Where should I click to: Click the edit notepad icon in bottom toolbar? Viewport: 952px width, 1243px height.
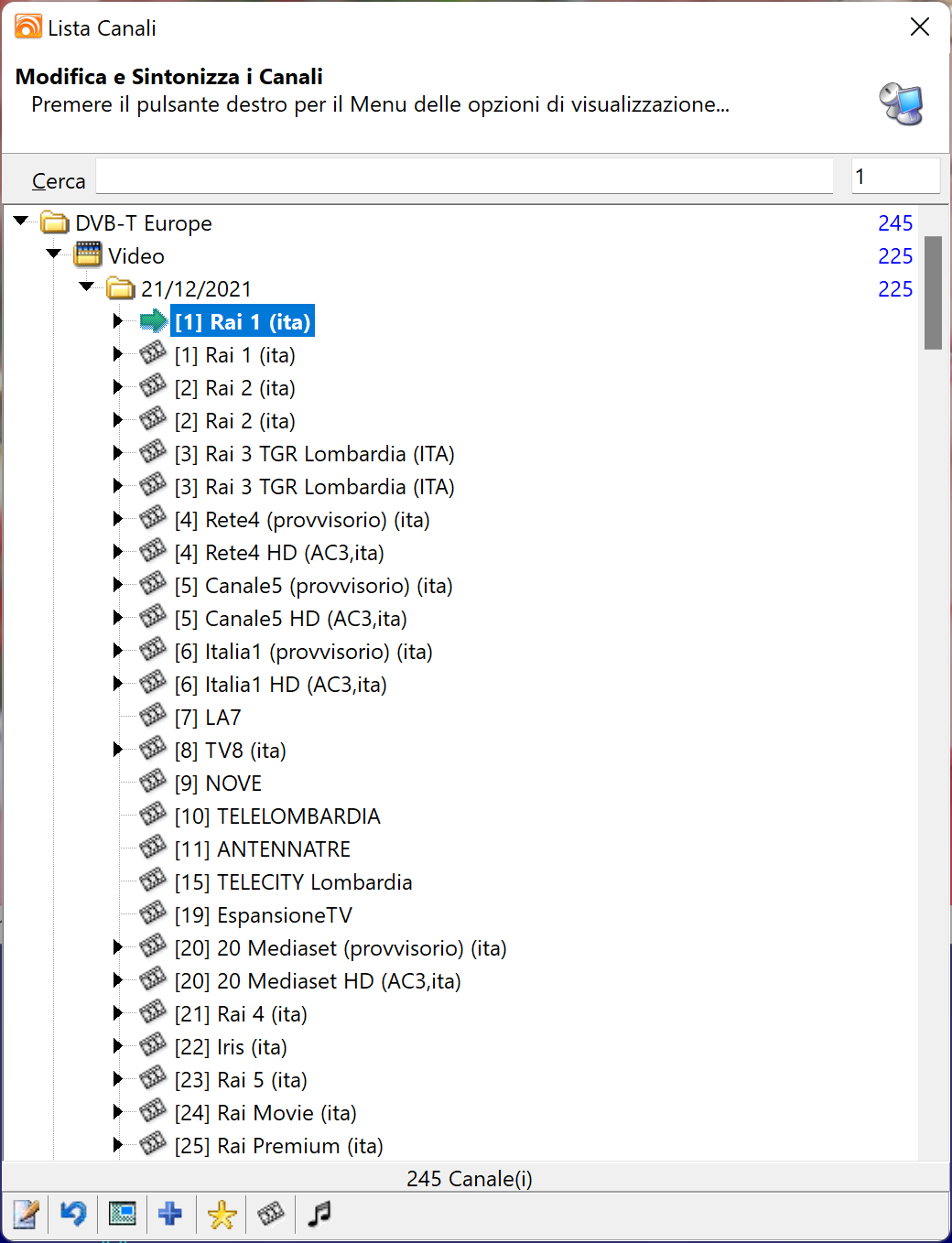pos(26,1215)
